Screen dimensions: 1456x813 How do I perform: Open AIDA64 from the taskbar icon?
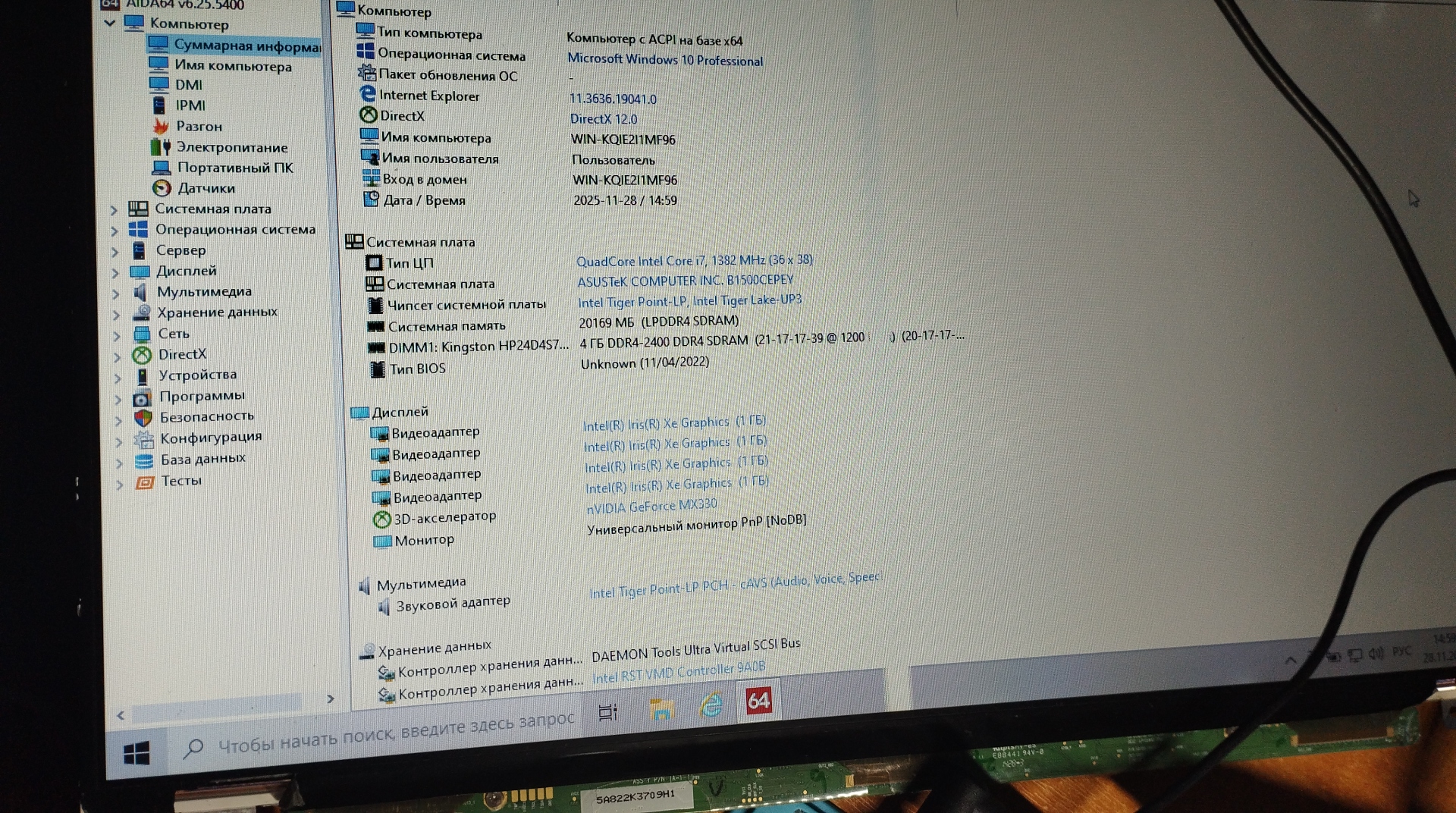tap(758, 700)
